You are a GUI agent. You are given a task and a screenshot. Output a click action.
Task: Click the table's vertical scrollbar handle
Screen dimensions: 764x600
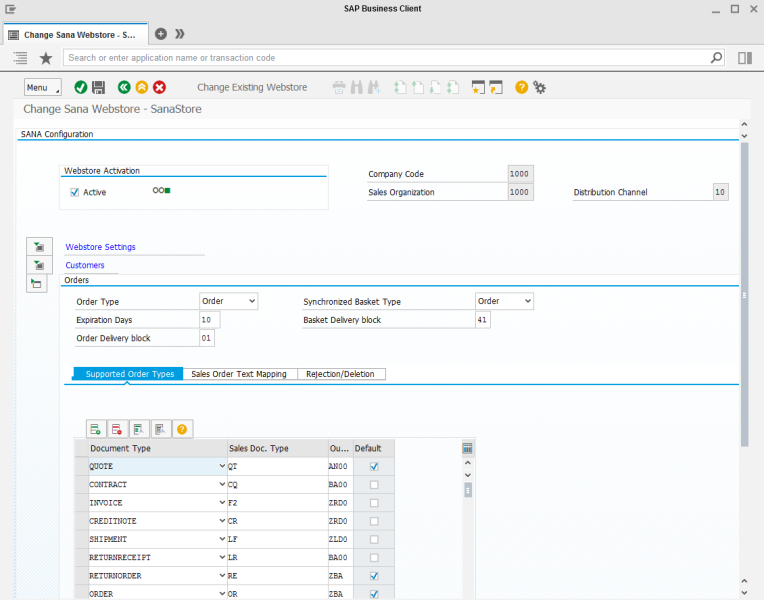coord(468,490)
